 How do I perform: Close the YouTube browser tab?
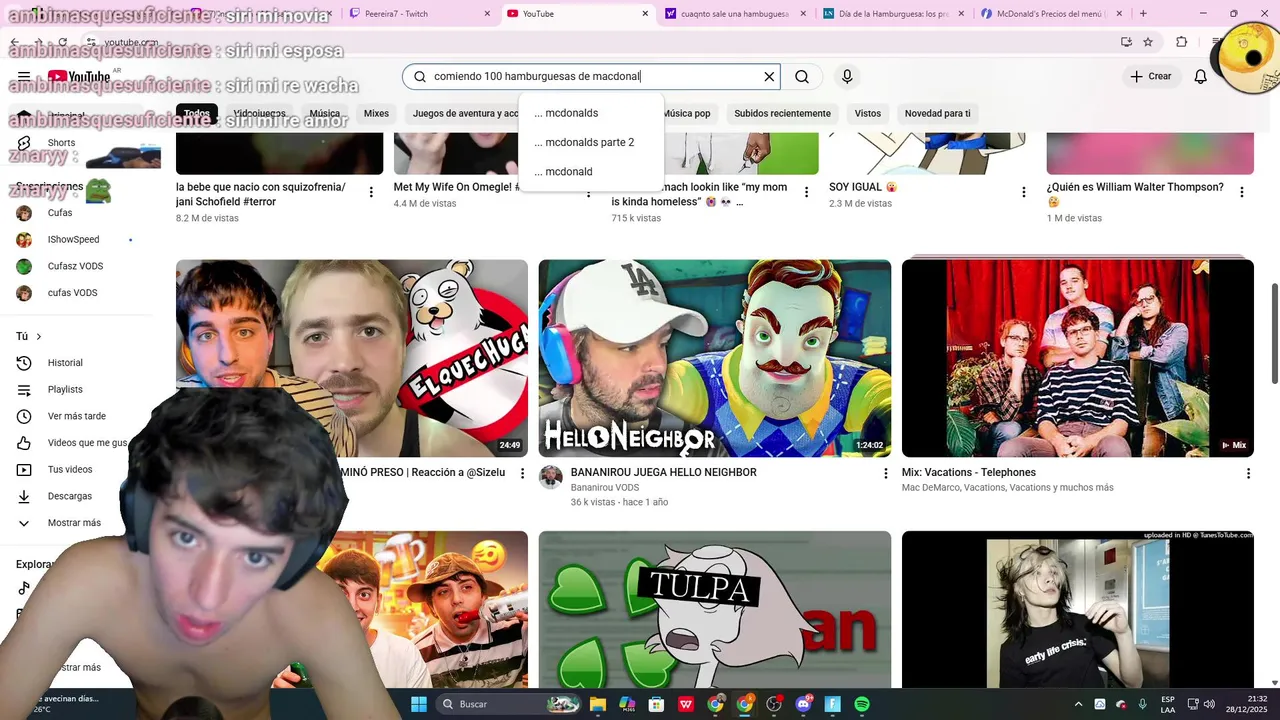pos(645,14)
